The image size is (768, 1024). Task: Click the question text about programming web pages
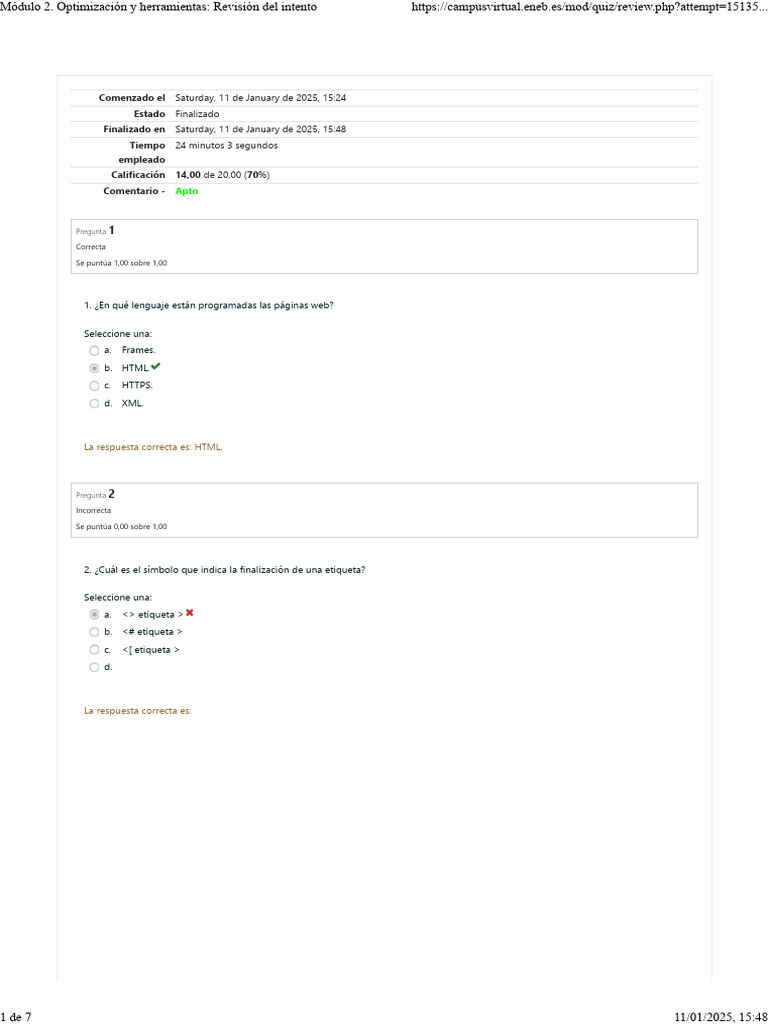pyautogui.click(x=209, y=306)
